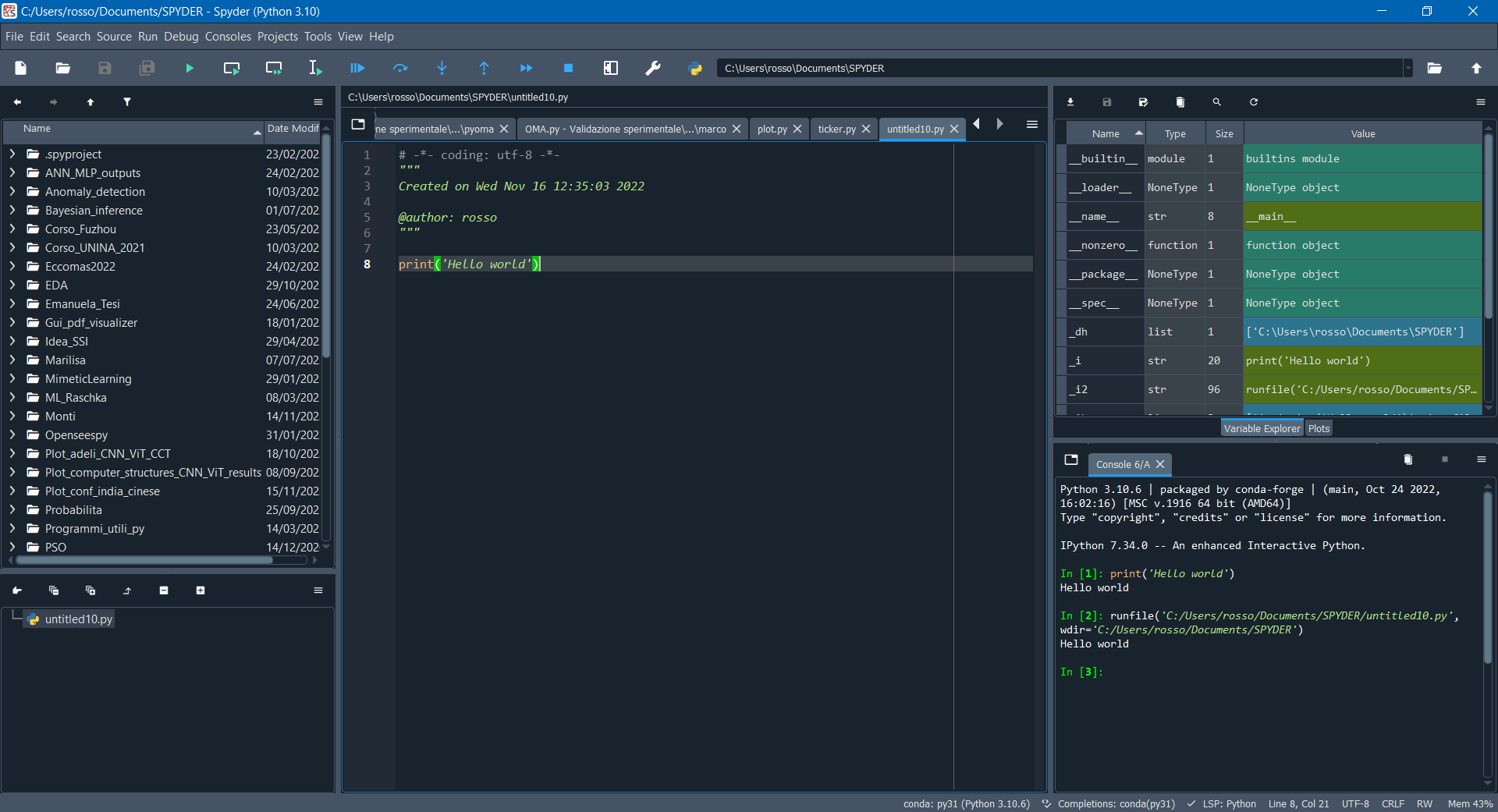Click the Run current cell icon
1498x812 pixels.
pos(231,69)
